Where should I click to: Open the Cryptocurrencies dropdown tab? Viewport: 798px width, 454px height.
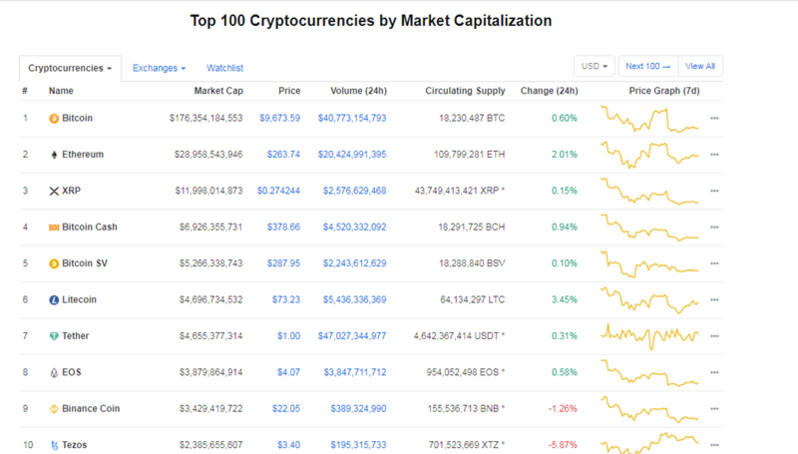click(69, 68)
